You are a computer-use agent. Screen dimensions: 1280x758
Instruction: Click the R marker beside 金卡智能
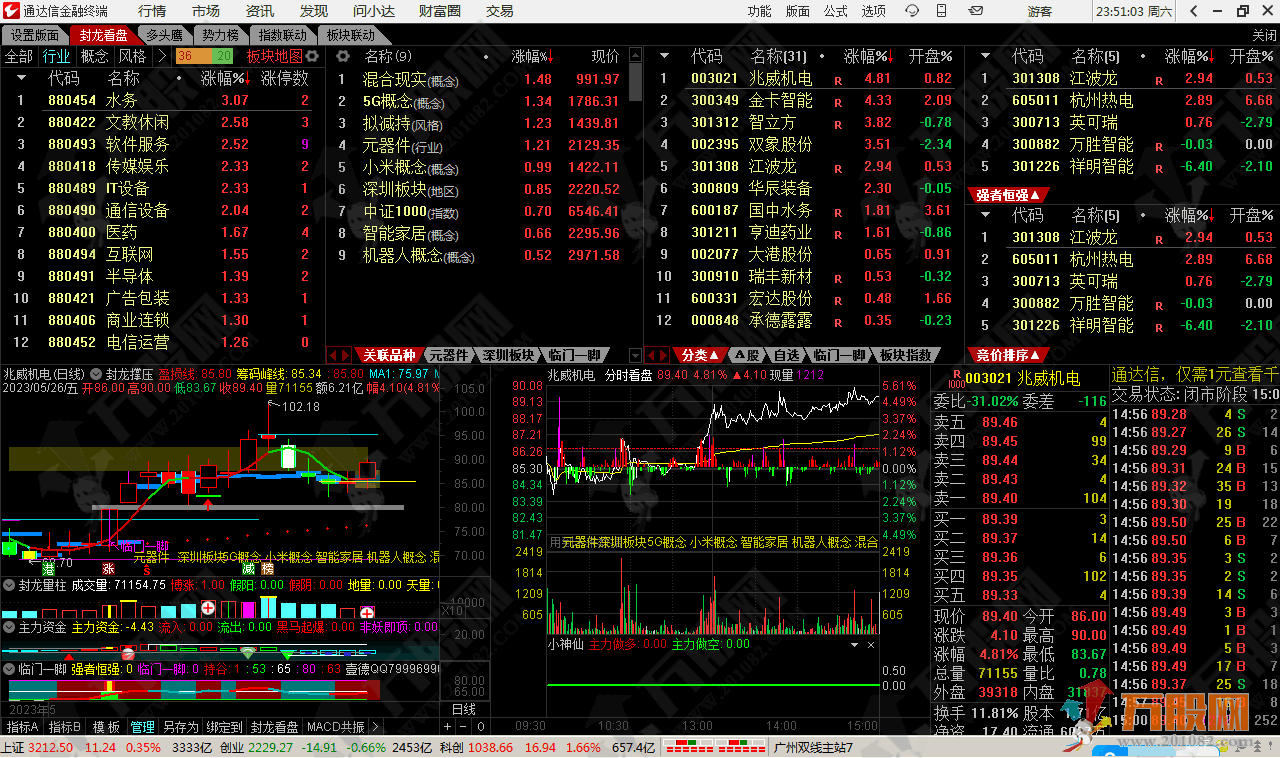coord(838,101)
